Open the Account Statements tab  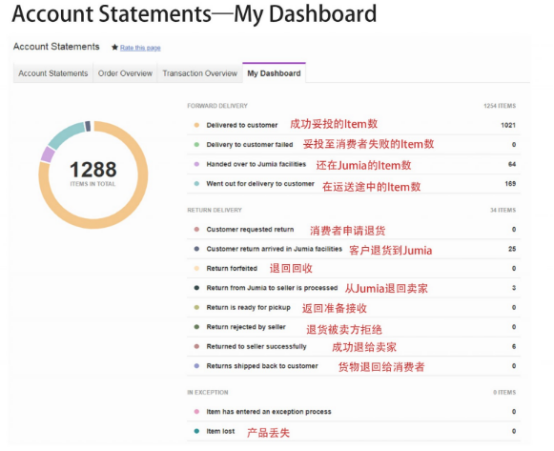[53, 73]
